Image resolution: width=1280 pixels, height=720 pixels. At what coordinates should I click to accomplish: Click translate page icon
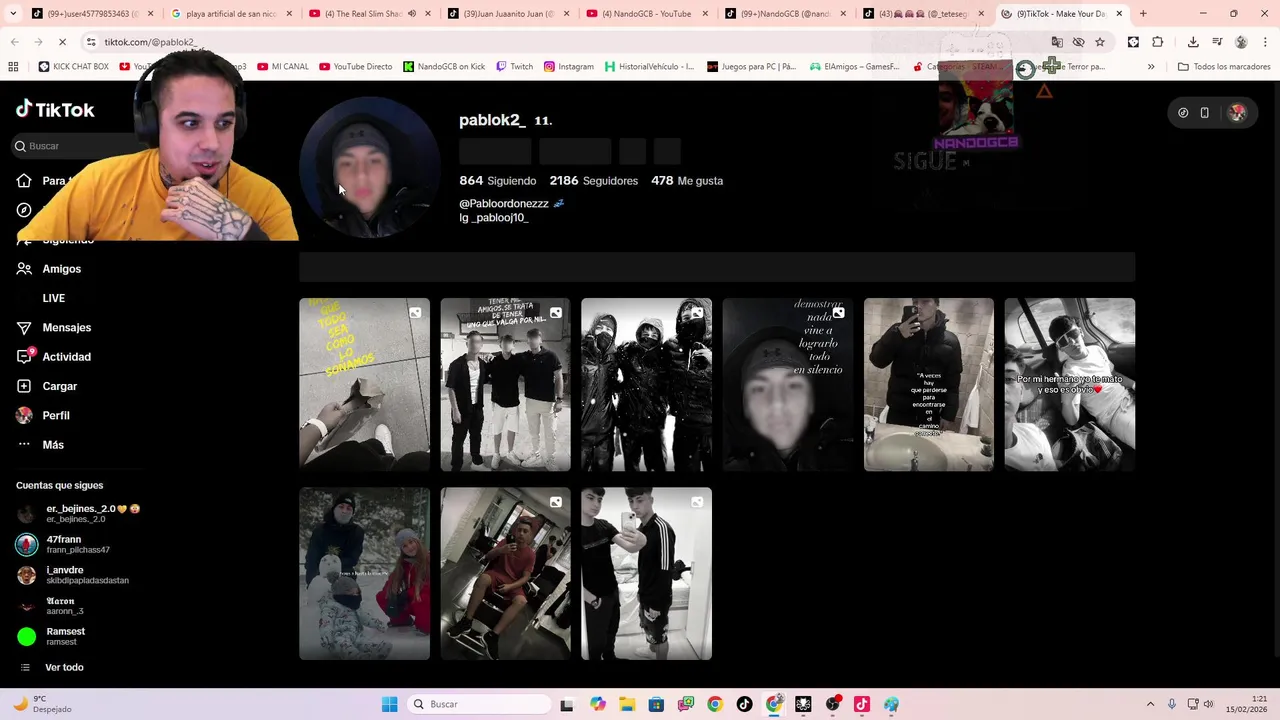[x=1057, y=42]
